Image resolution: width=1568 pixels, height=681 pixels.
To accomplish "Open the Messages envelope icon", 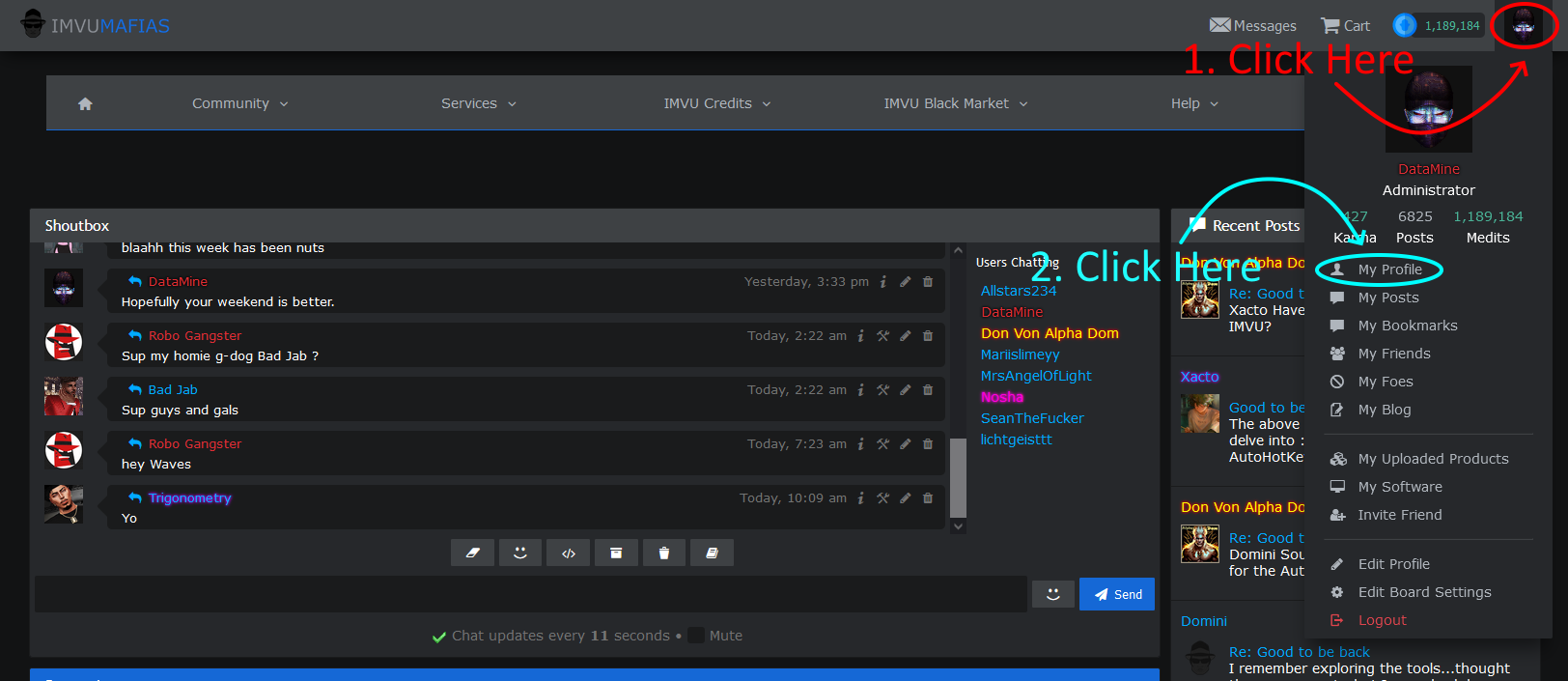I will coord(1220,25).
